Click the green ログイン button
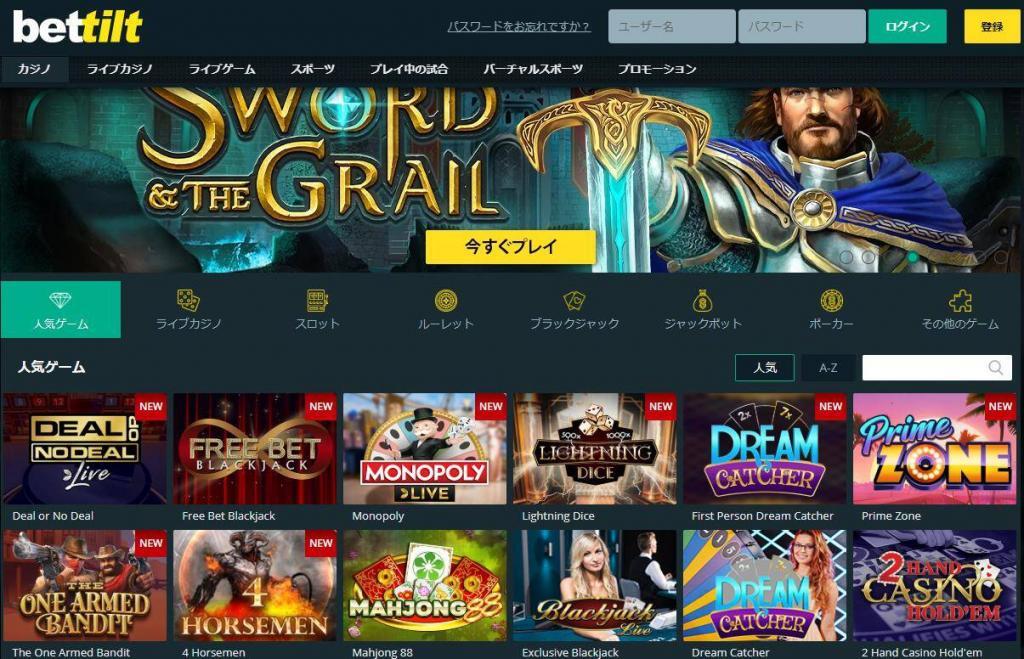The width and height of the screenshot is (1024, 659). pyautogui.click(x=907, y=26)
